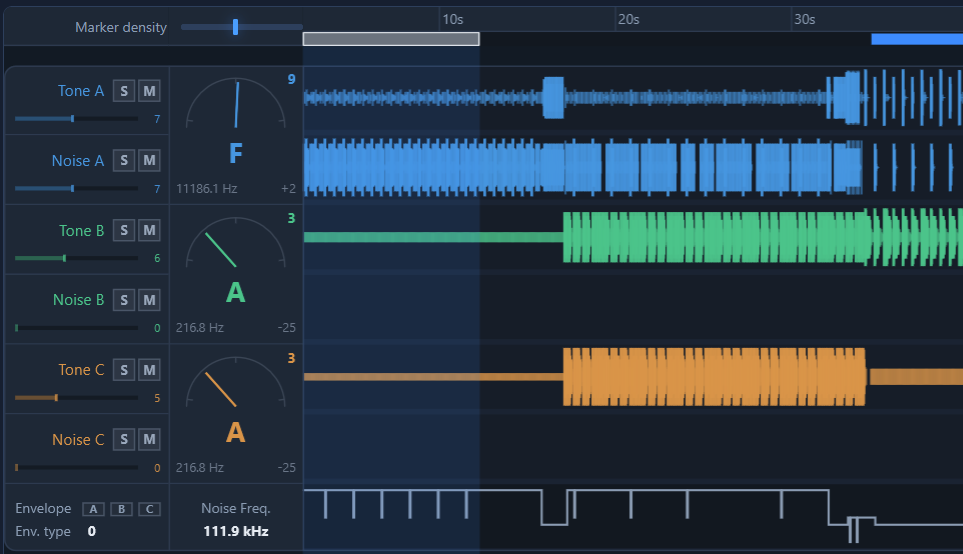Click the gray timeline selection bar
The height and width of the screenshot is (554, 963).
[391, 39]
